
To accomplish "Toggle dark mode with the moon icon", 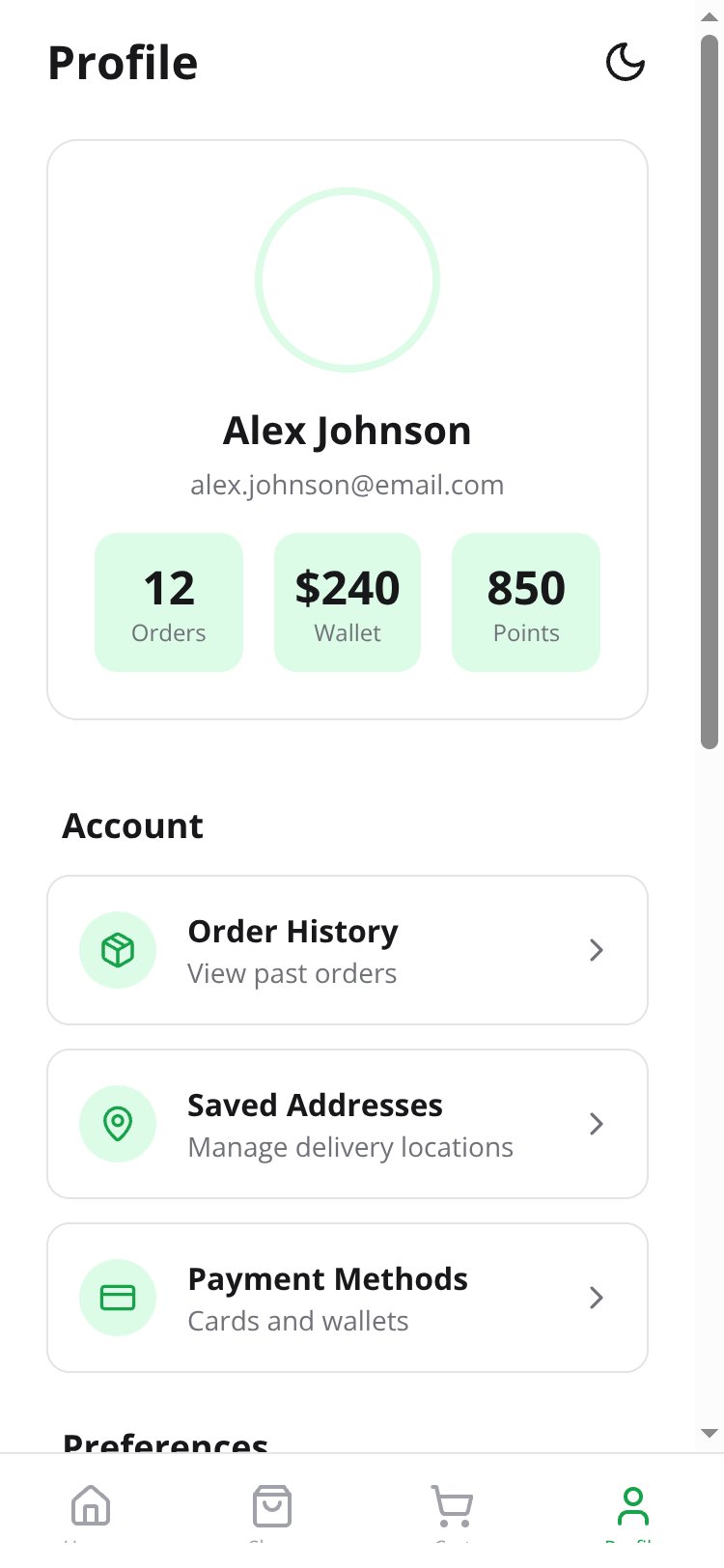I will [x=625, y=63].
